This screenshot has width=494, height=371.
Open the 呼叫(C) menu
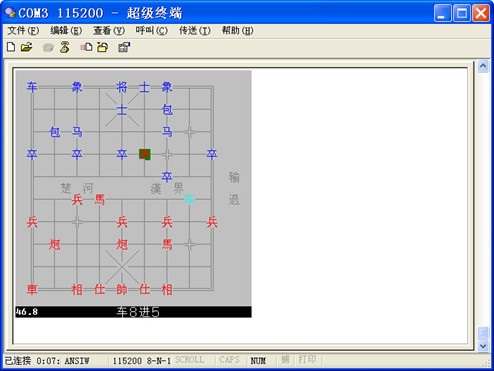[152, 31]
